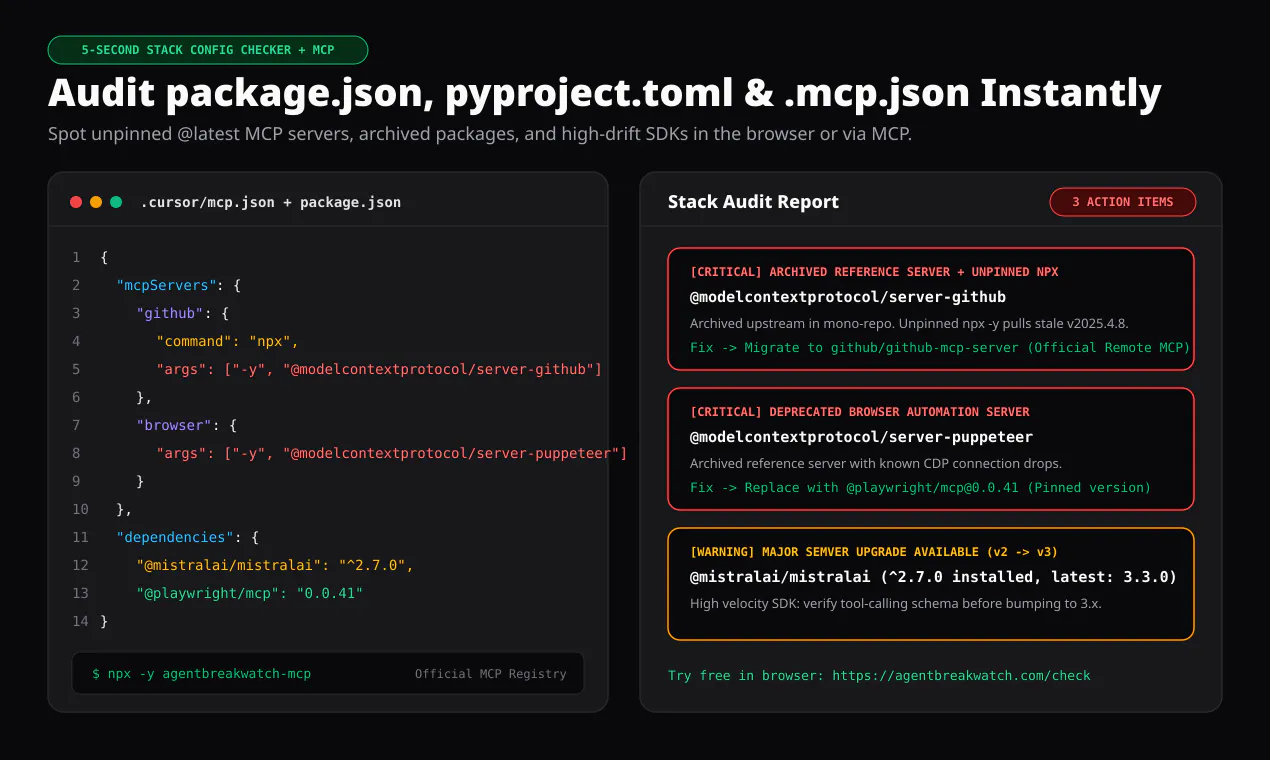1270x760 pixels.
Task: Click the "browser" key in the code
Action: [x=176, y=426]
